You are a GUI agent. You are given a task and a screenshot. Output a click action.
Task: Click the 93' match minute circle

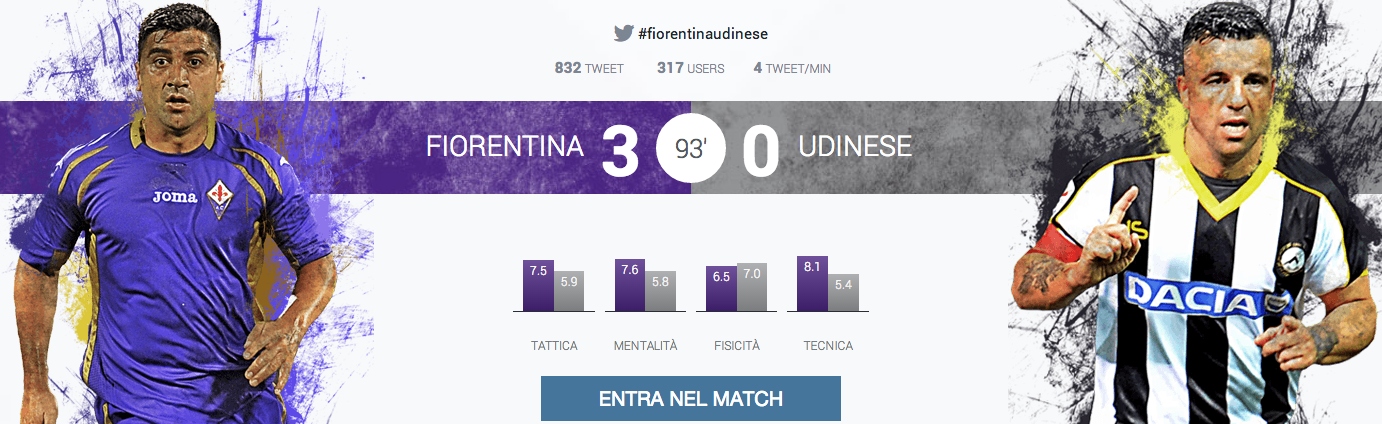[x=691, y=148]
